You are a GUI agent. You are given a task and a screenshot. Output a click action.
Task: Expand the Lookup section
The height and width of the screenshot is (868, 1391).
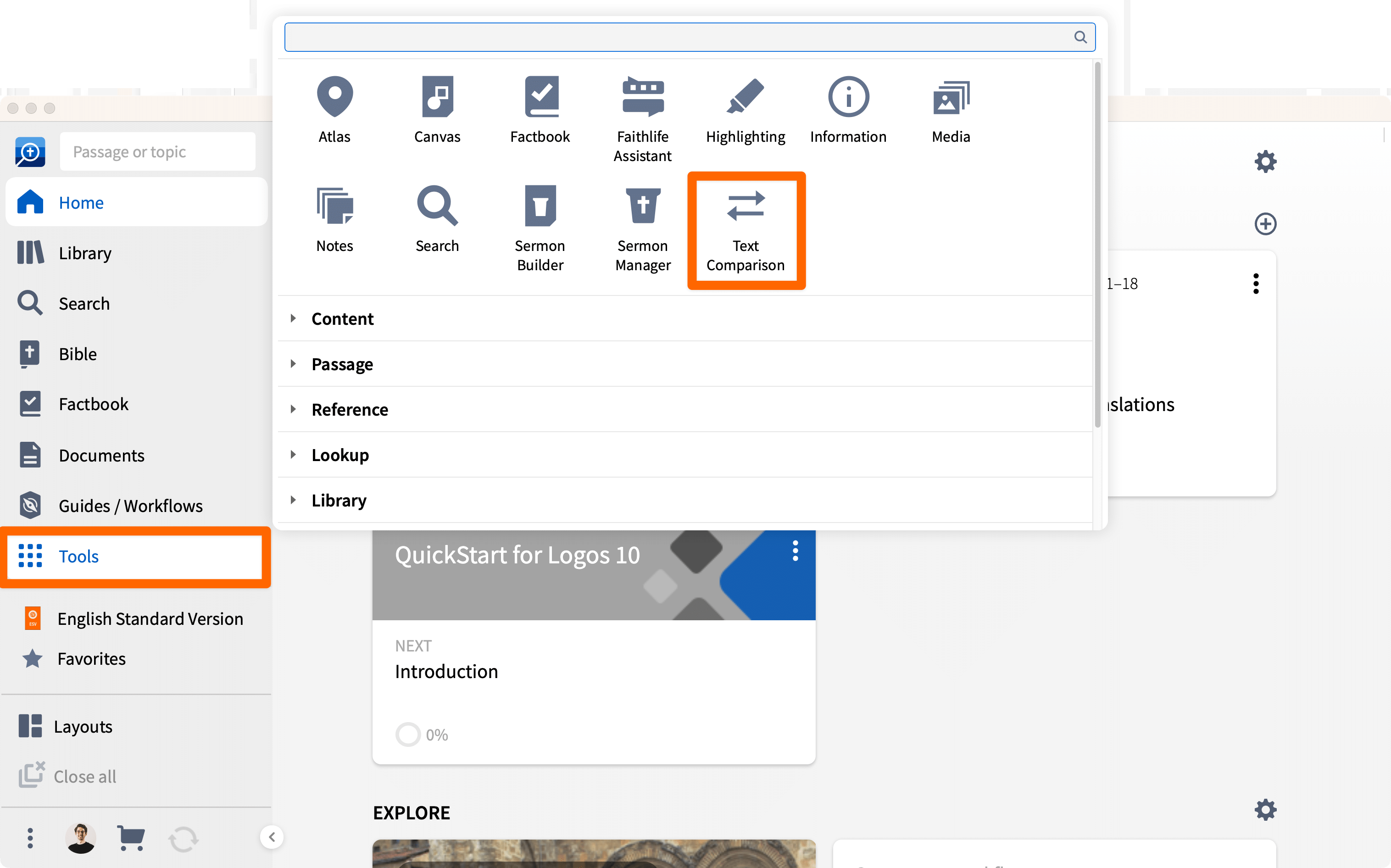(684, 455)
